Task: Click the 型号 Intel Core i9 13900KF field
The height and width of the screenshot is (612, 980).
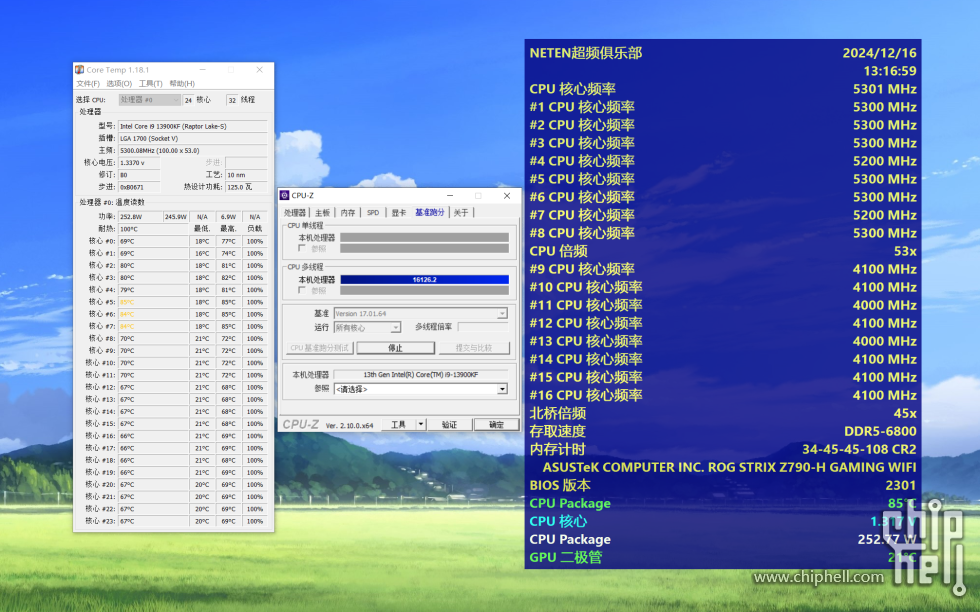Action: pos(193,126)
